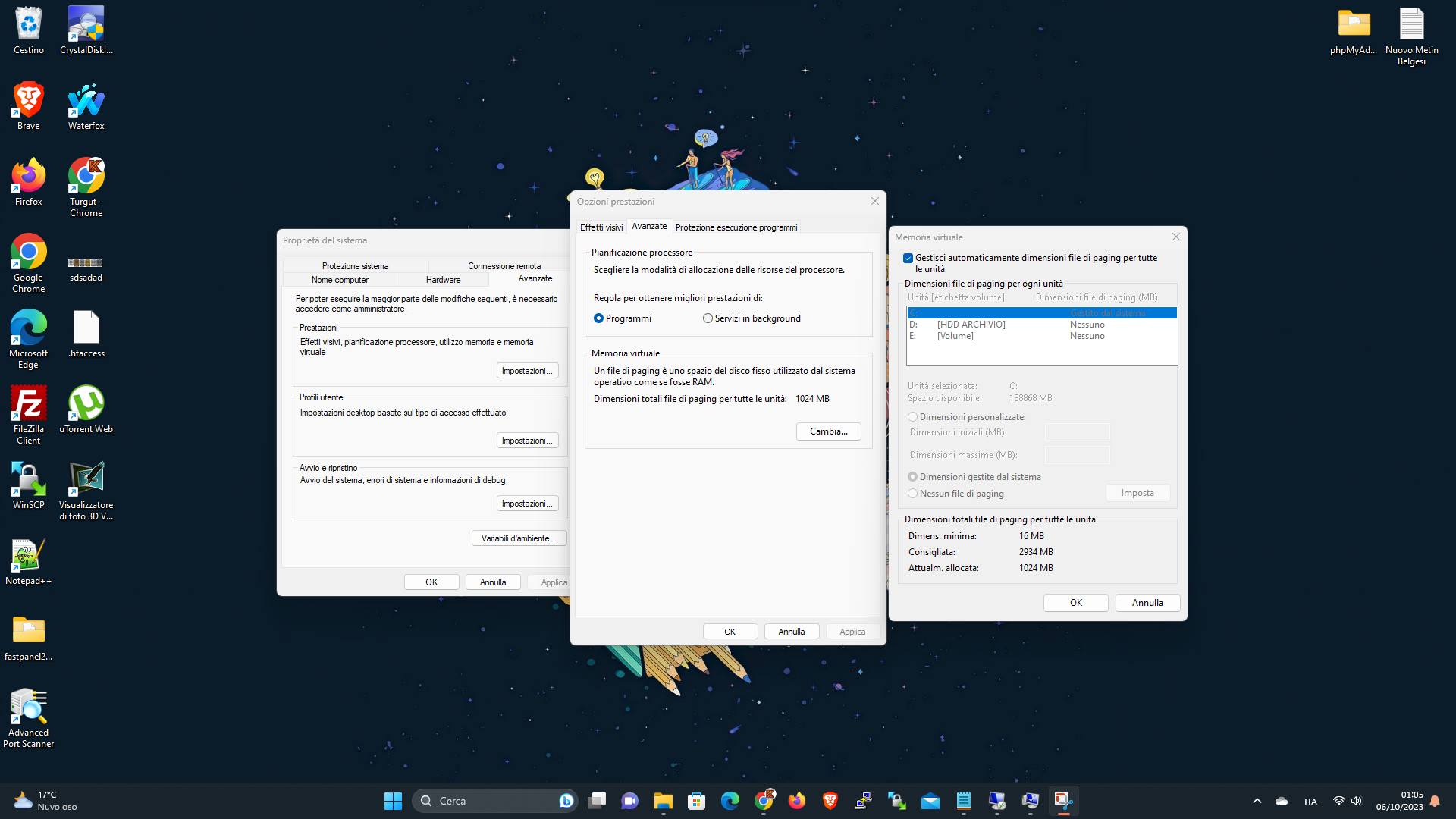Open 'Variabili d'ambiente...' settings
The image size is (1456, 819).
pyautogui.click(x=519, y=538)
